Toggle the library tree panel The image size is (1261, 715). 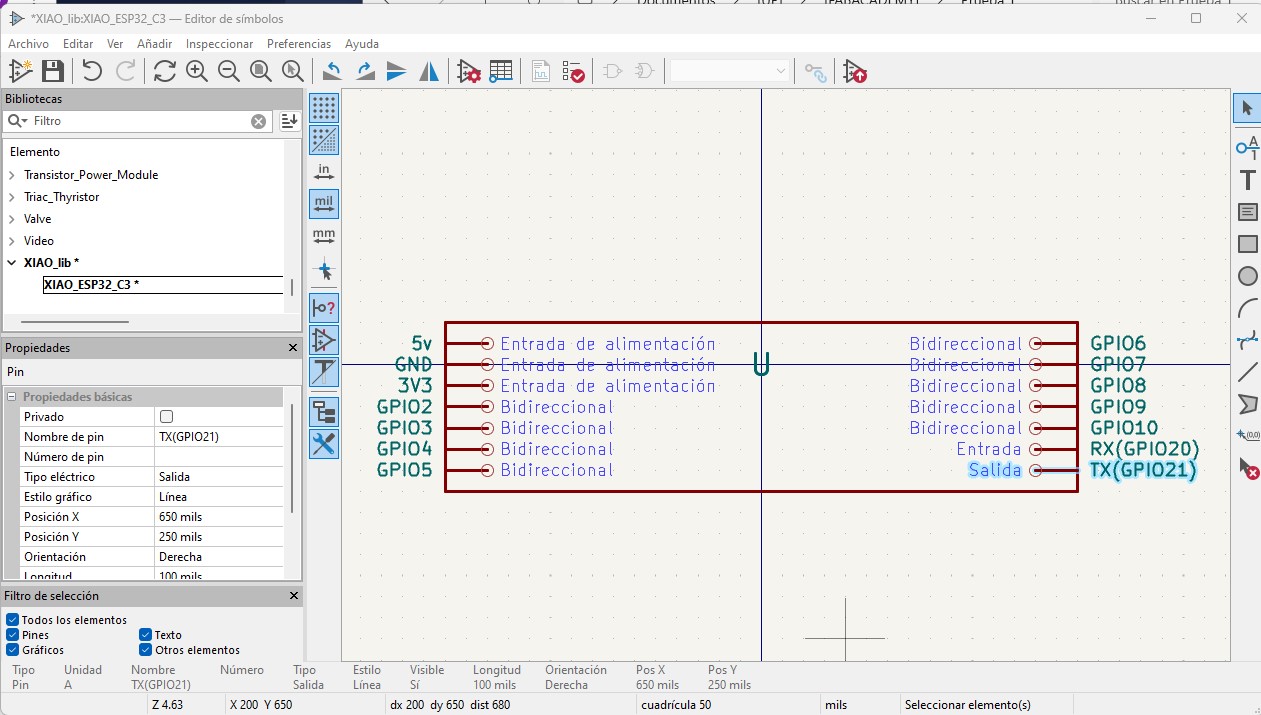324,412
